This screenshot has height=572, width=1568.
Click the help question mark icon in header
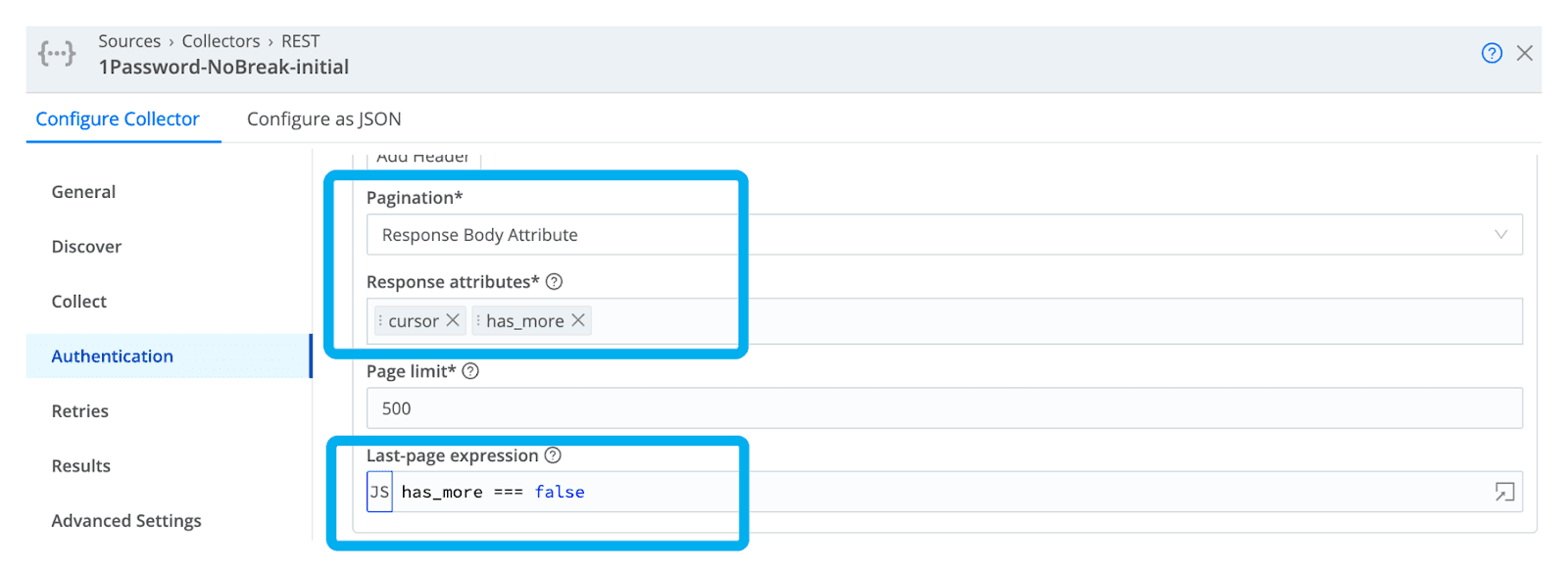point(1491,53)
